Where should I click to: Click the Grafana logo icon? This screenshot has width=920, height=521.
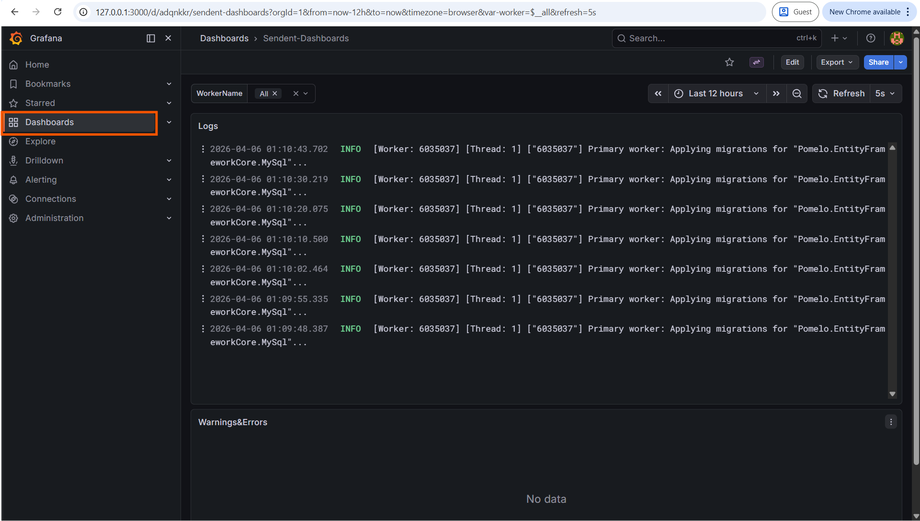pos(16,38)
